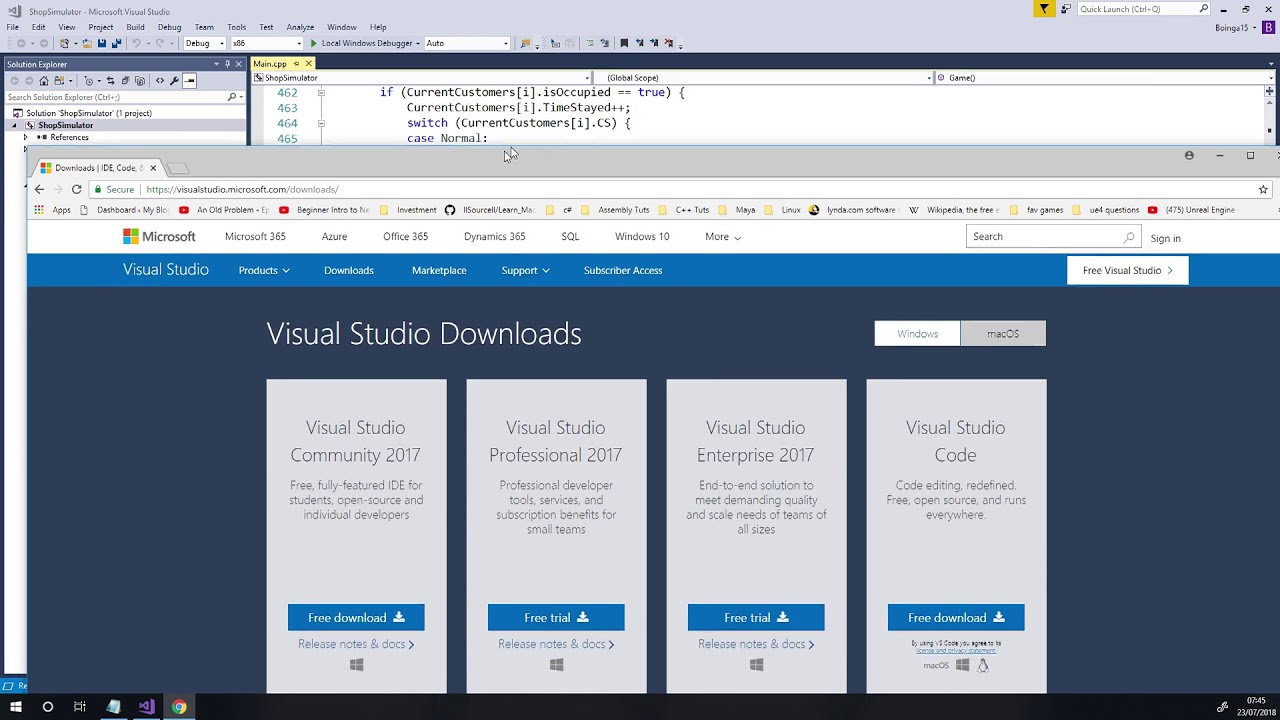
Task: Close the Downloads Chrome tab
Action: pos(153,168)
